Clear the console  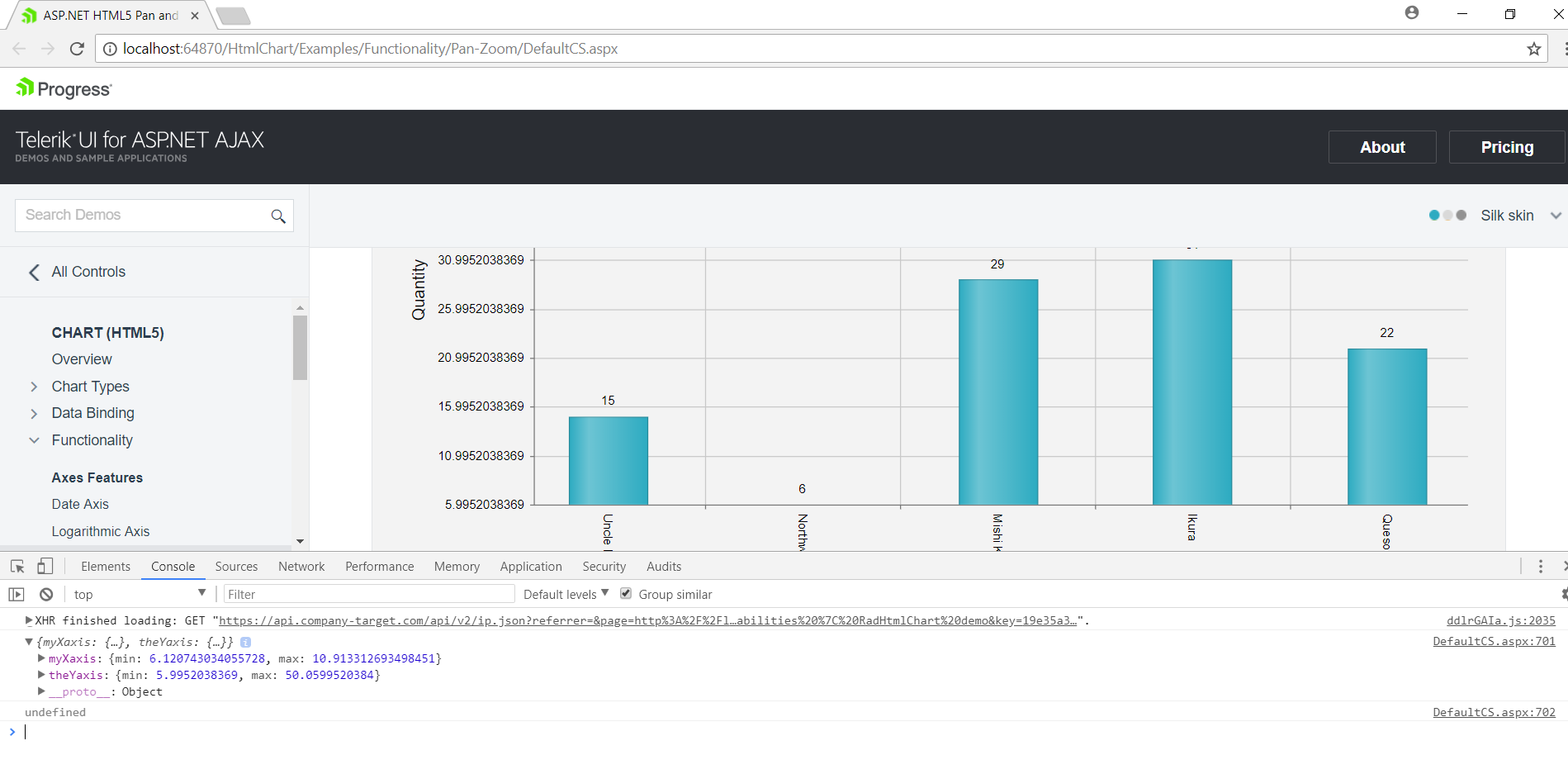(x=46, y=594)
